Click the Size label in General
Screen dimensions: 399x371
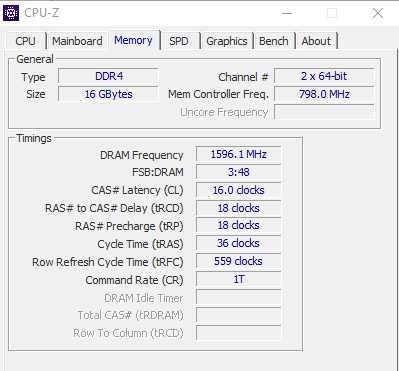(36, 94)
